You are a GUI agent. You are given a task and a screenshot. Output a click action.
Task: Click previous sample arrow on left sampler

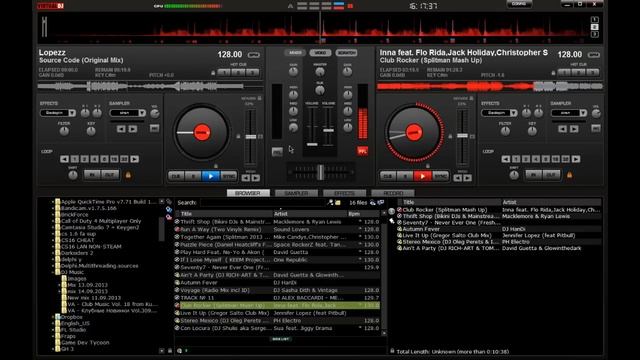(x=121, y=129)
